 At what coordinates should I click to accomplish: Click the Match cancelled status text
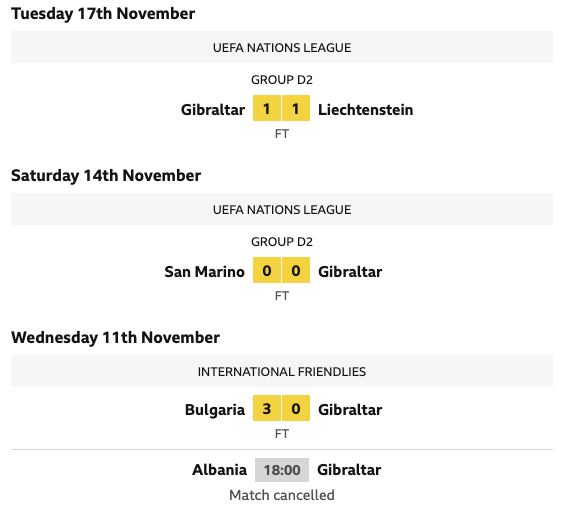(x=282, y=495)
